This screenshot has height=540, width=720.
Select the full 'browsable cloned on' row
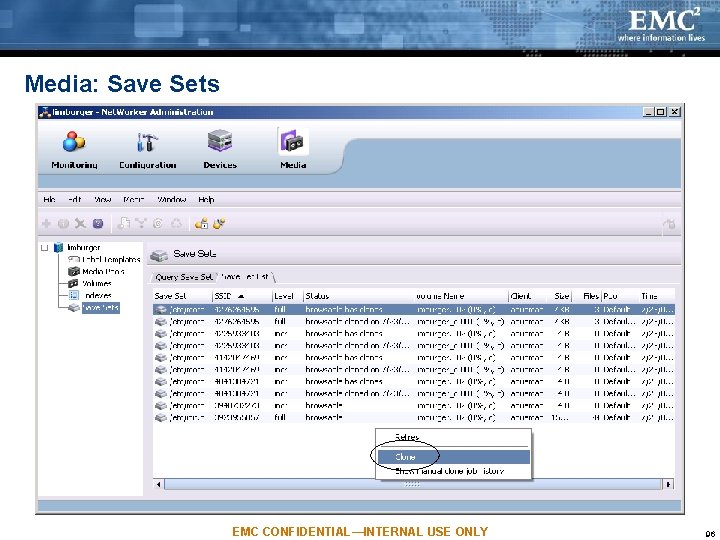tap(414, 321)
